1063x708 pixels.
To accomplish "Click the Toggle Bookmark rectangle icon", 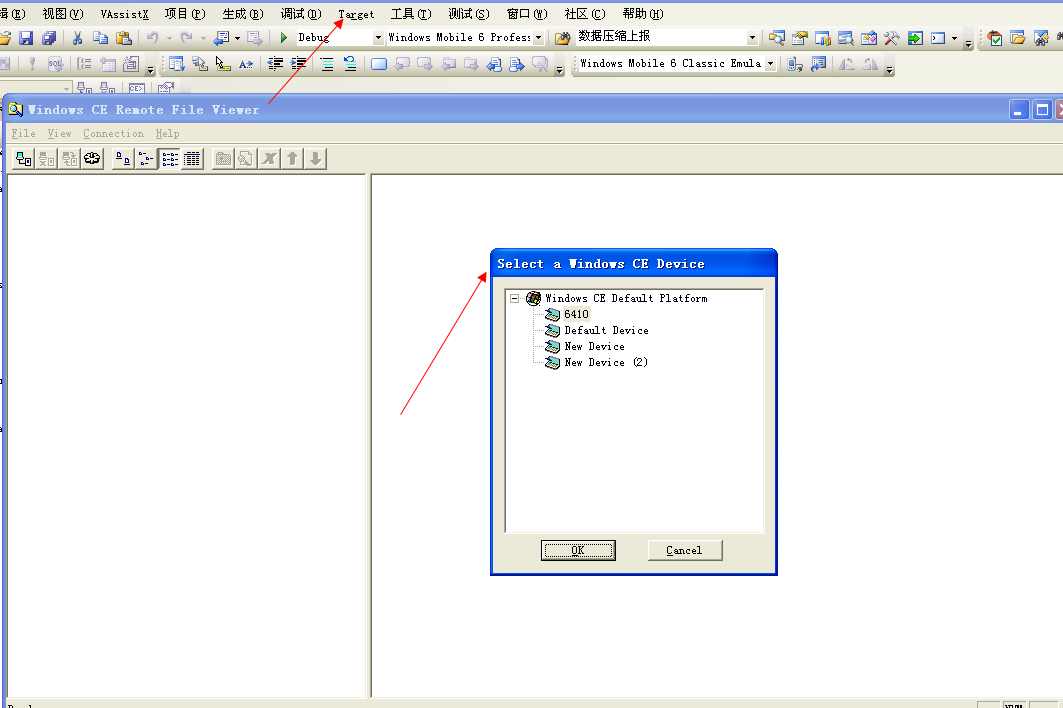I will (x=379, y=64).
